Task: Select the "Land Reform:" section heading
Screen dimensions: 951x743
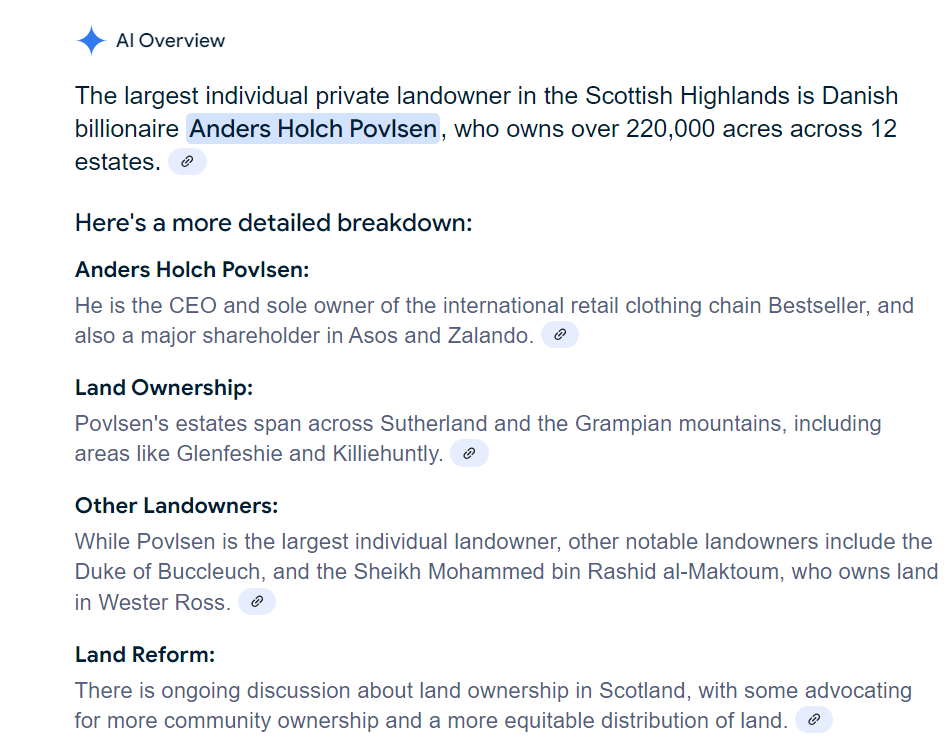Action: [145, 656]
